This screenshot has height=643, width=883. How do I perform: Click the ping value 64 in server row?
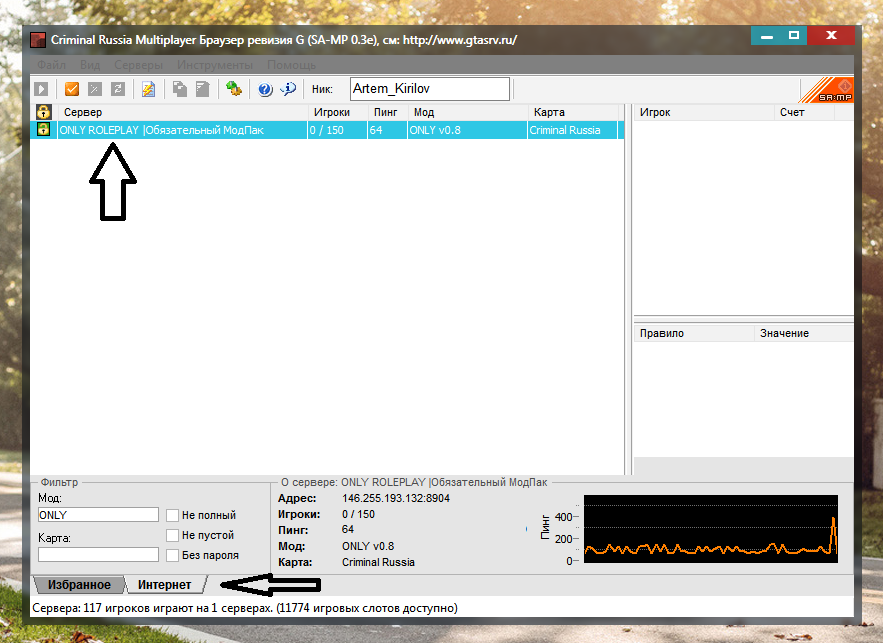tap(387, 130)
